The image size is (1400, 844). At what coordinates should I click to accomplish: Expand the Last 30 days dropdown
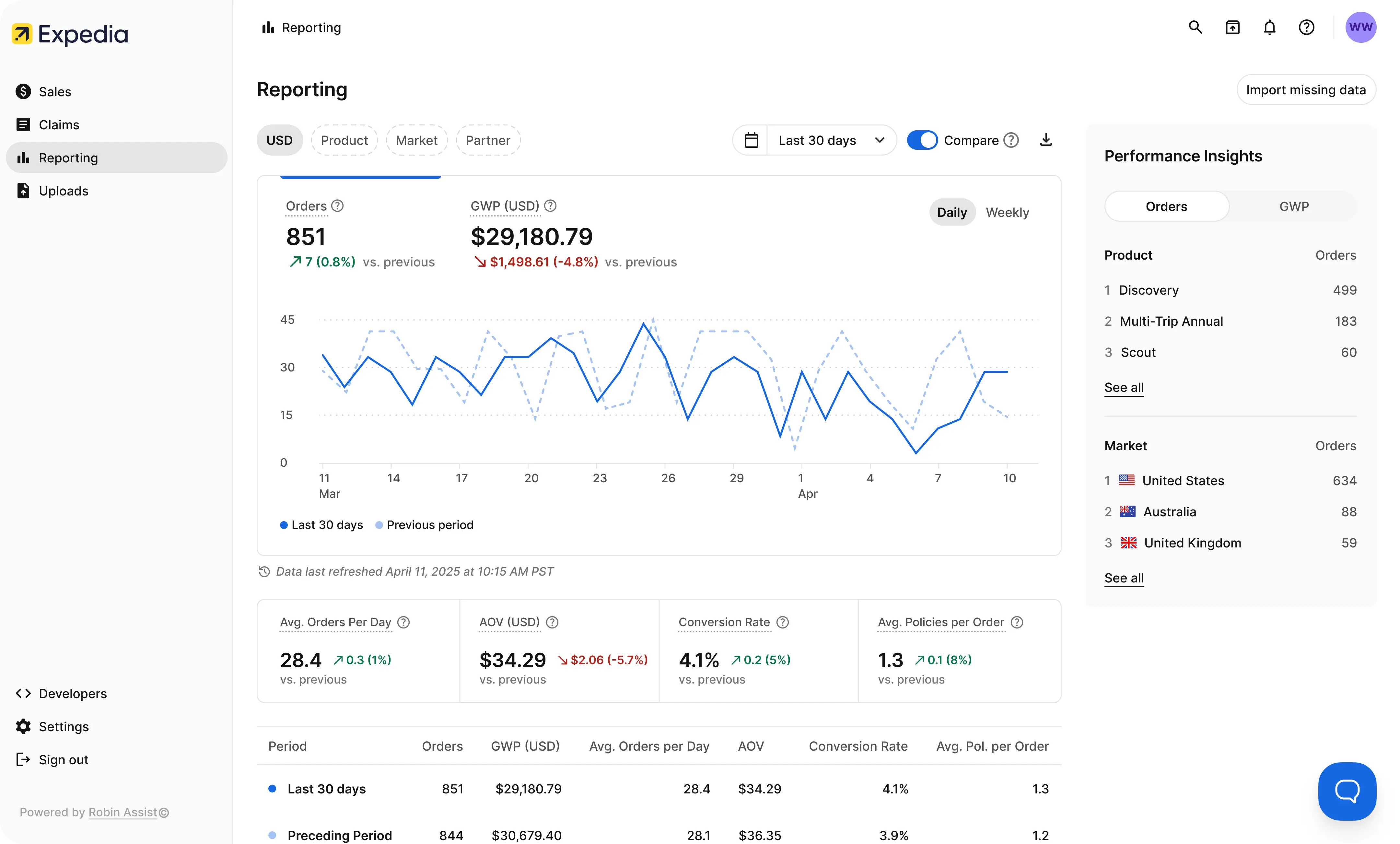tap(831, 140)
